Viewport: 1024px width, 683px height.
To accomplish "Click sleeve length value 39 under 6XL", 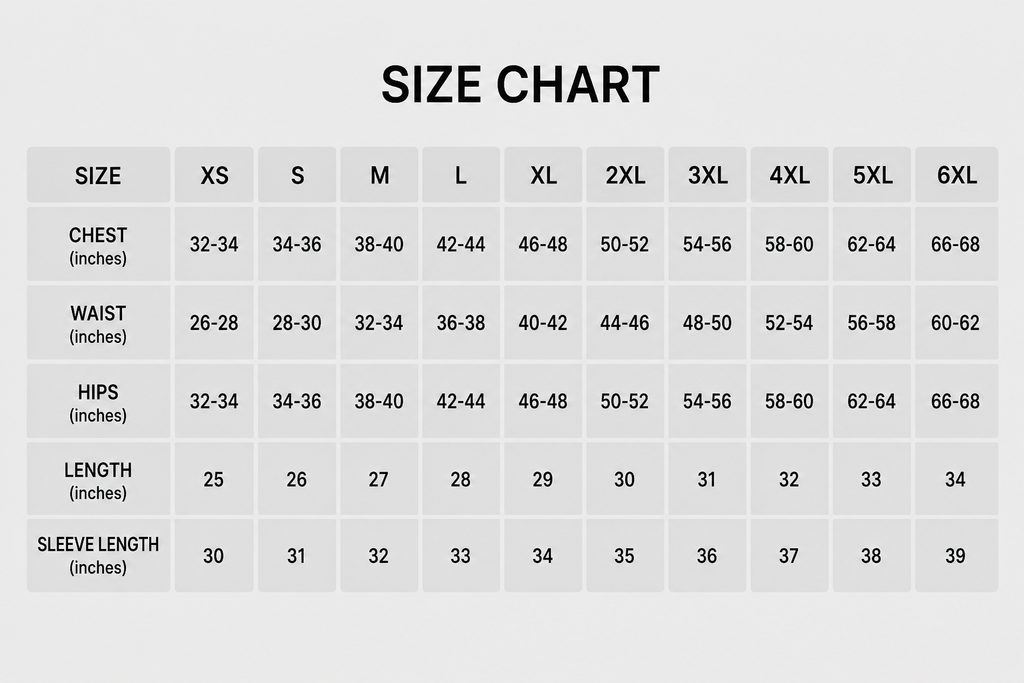I will (956, 556).
